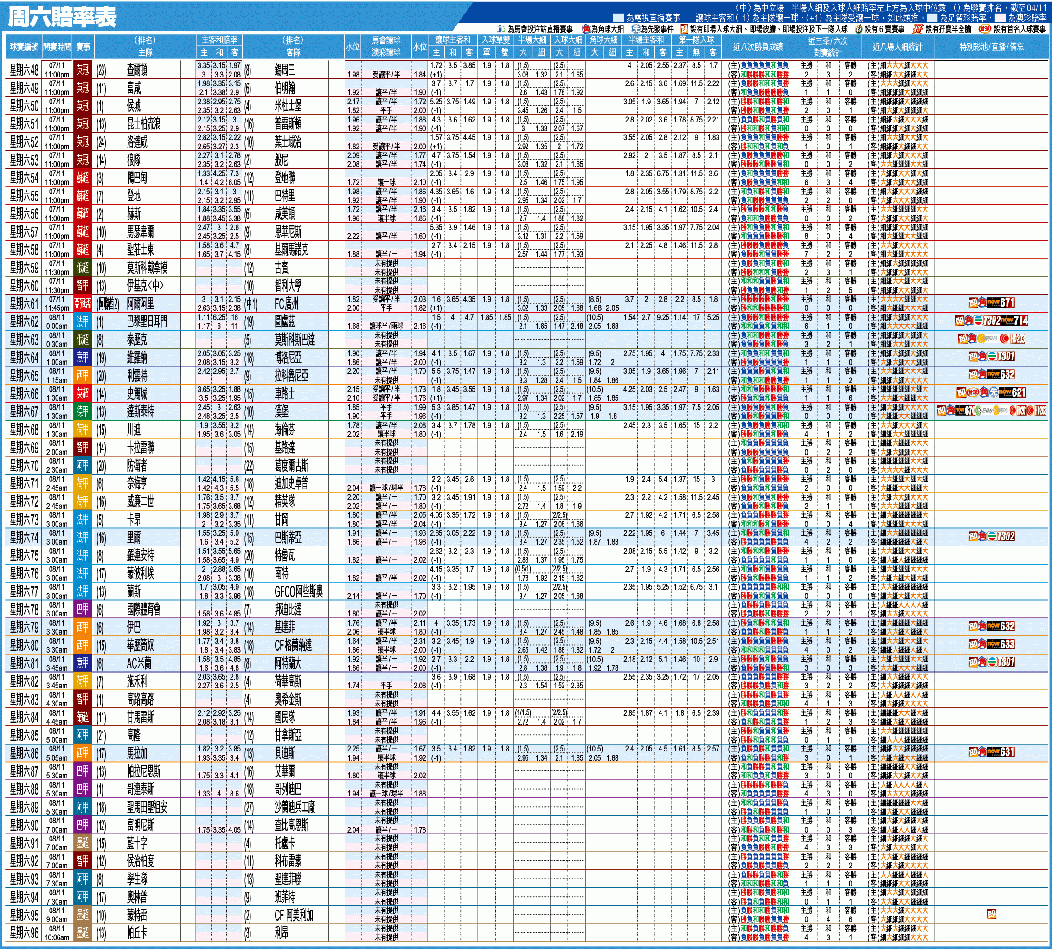Click the match number 星期六54 cell
This screenshot has height=950, width=1052.
tap(24, 178)
